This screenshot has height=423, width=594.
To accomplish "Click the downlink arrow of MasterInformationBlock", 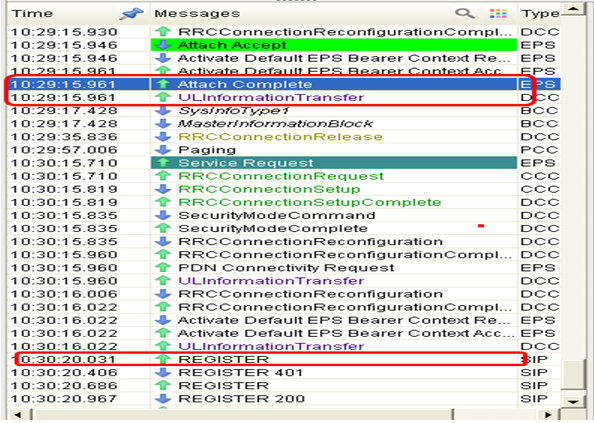I will coord(163,123).
